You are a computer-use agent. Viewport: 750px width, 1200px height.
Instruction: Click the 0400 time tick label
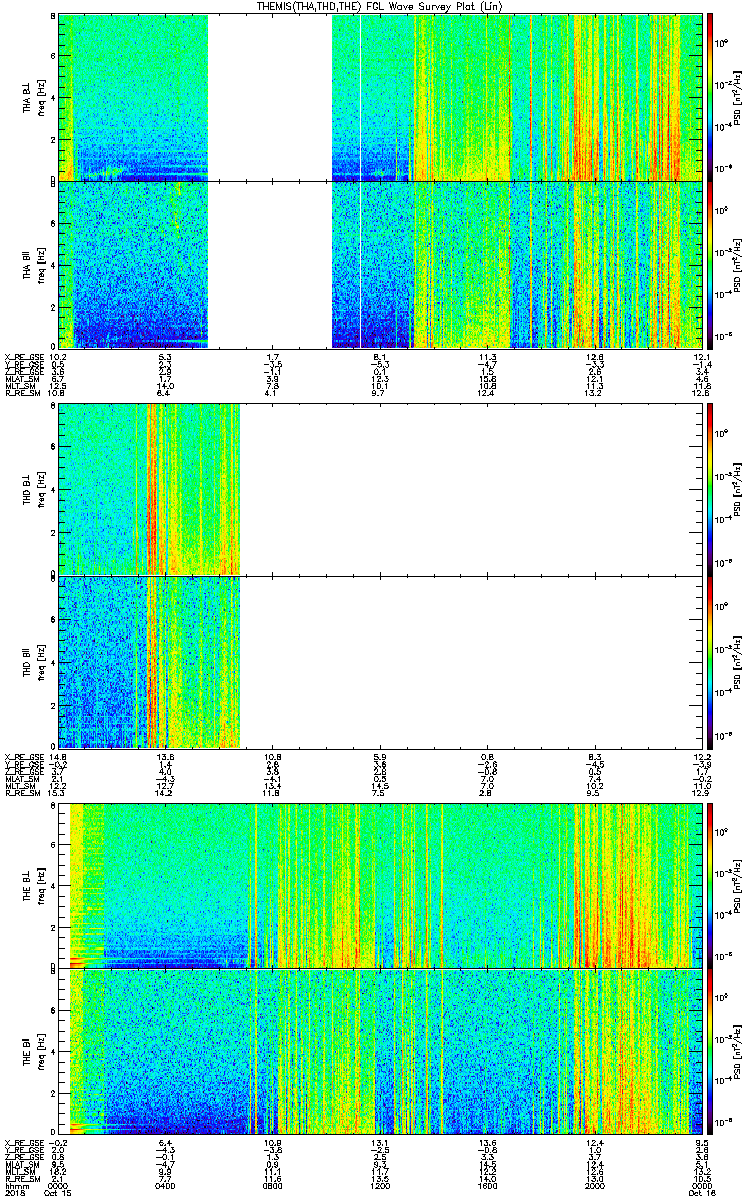click(x=165, y=1186)
